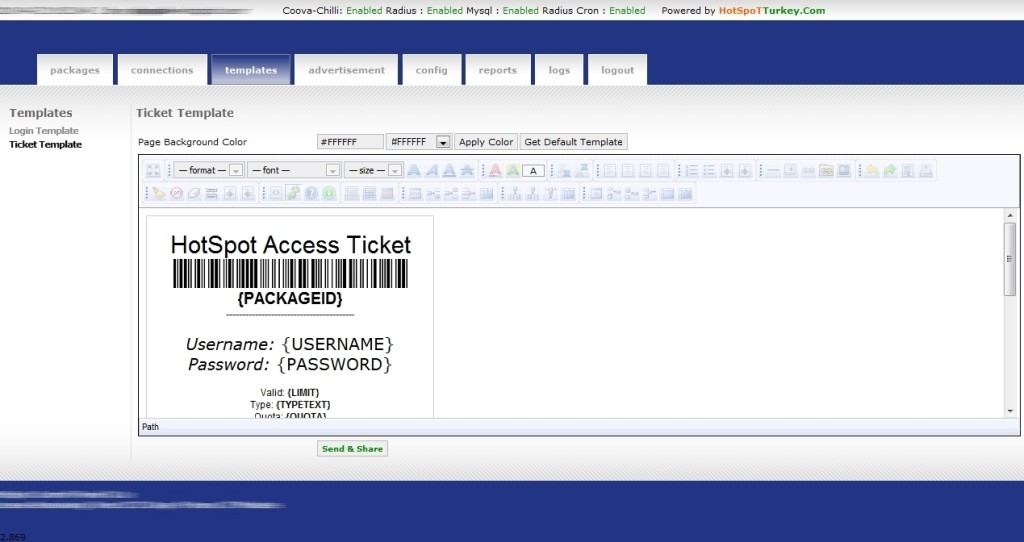This screenshot has width=1024, height=542.
Task: Click the {TYPETEXT} placeholder text
Action: pyautogui.click(x=303, y=405)
